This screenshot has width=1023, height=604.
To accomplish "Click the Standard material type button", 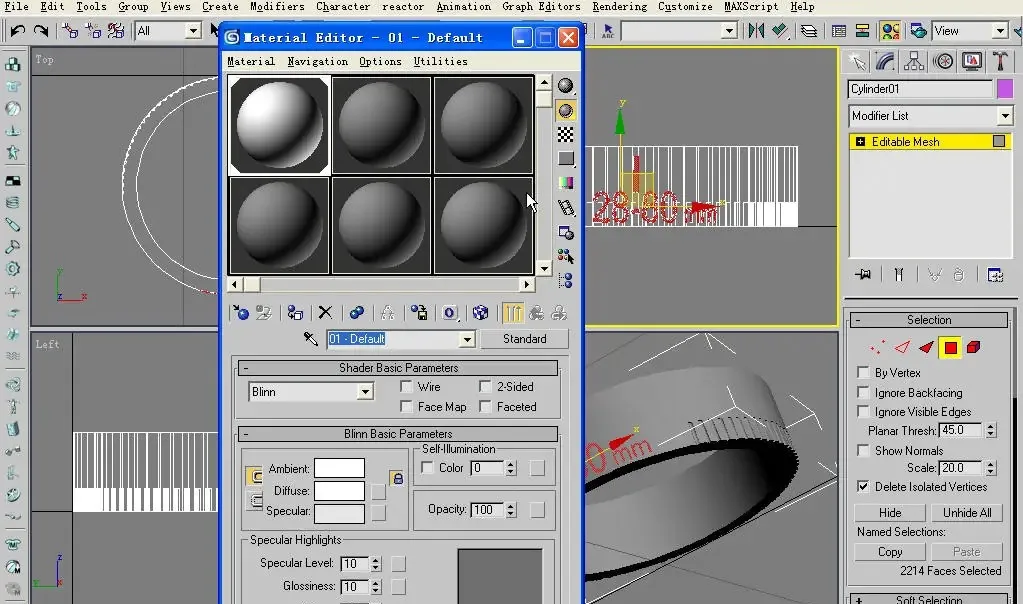I will click(x=524, y=339).
